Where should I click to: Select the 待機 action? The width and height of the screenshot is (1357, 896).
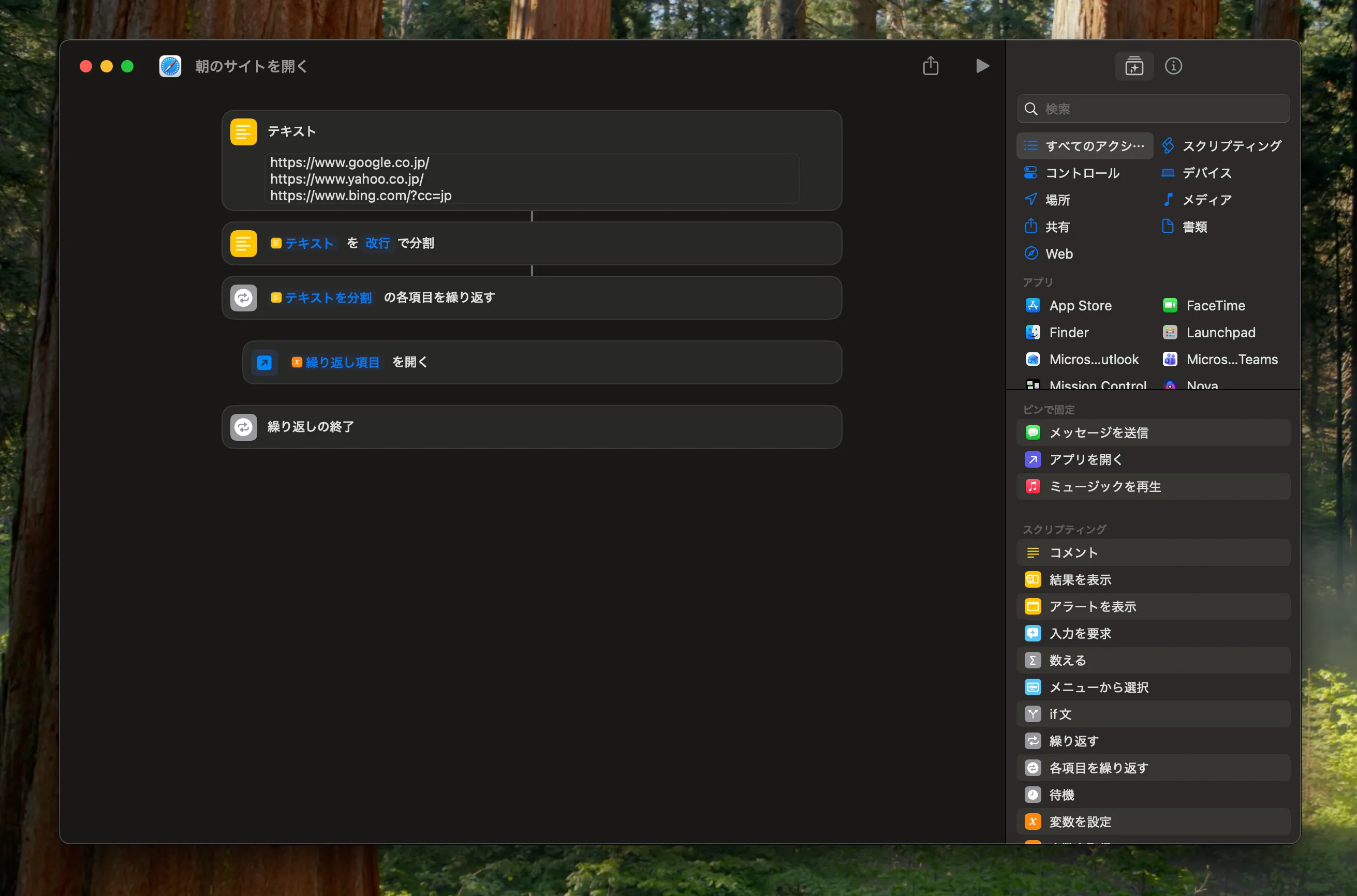[x=1153, y=794]
